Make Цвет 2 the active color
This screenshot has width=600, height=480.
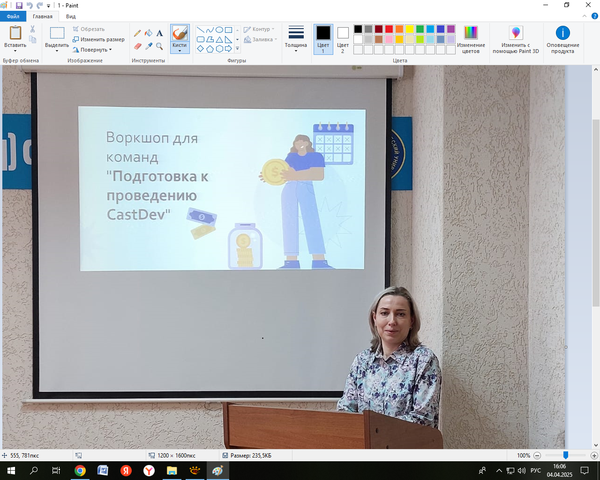(343, 37)
